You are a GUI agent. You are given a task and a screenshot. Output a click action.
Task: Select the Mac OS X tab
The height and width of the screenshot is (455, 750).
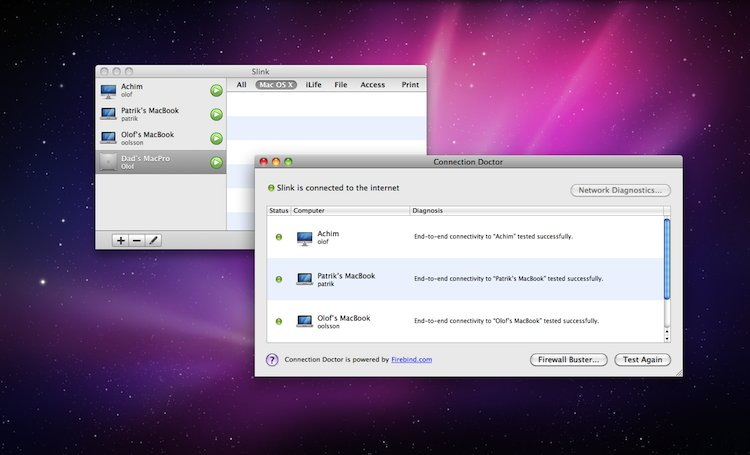(276, 85)
